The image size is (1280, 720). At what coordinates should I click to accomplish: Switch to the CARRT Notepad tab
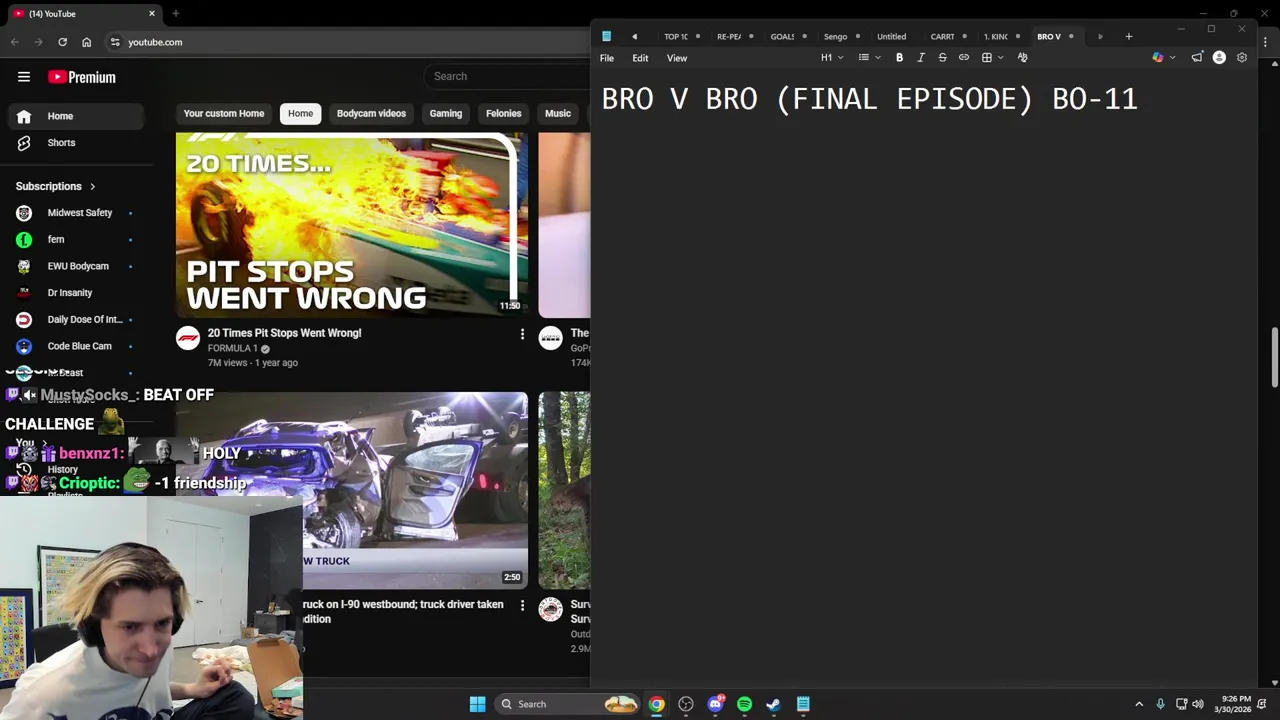tap(942, 37)
